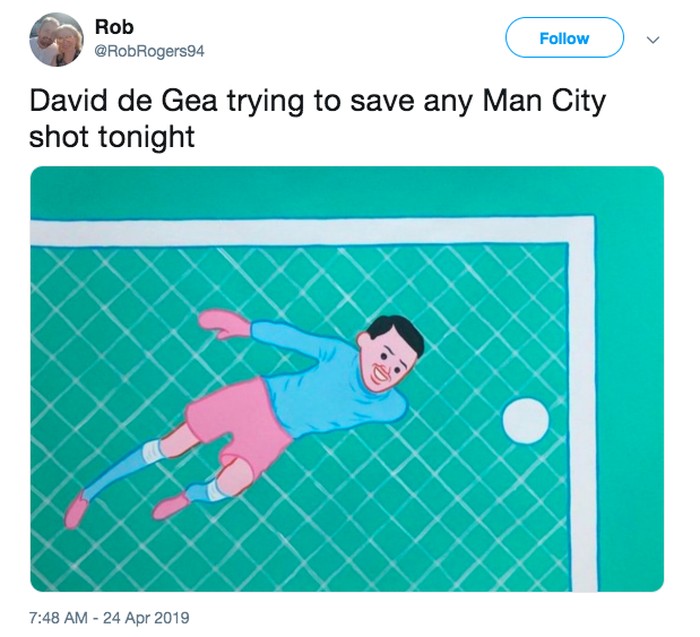This screenshot has height=637, width=700.
Task: Open the goalkeeper cartoon image
Action: 346,378
